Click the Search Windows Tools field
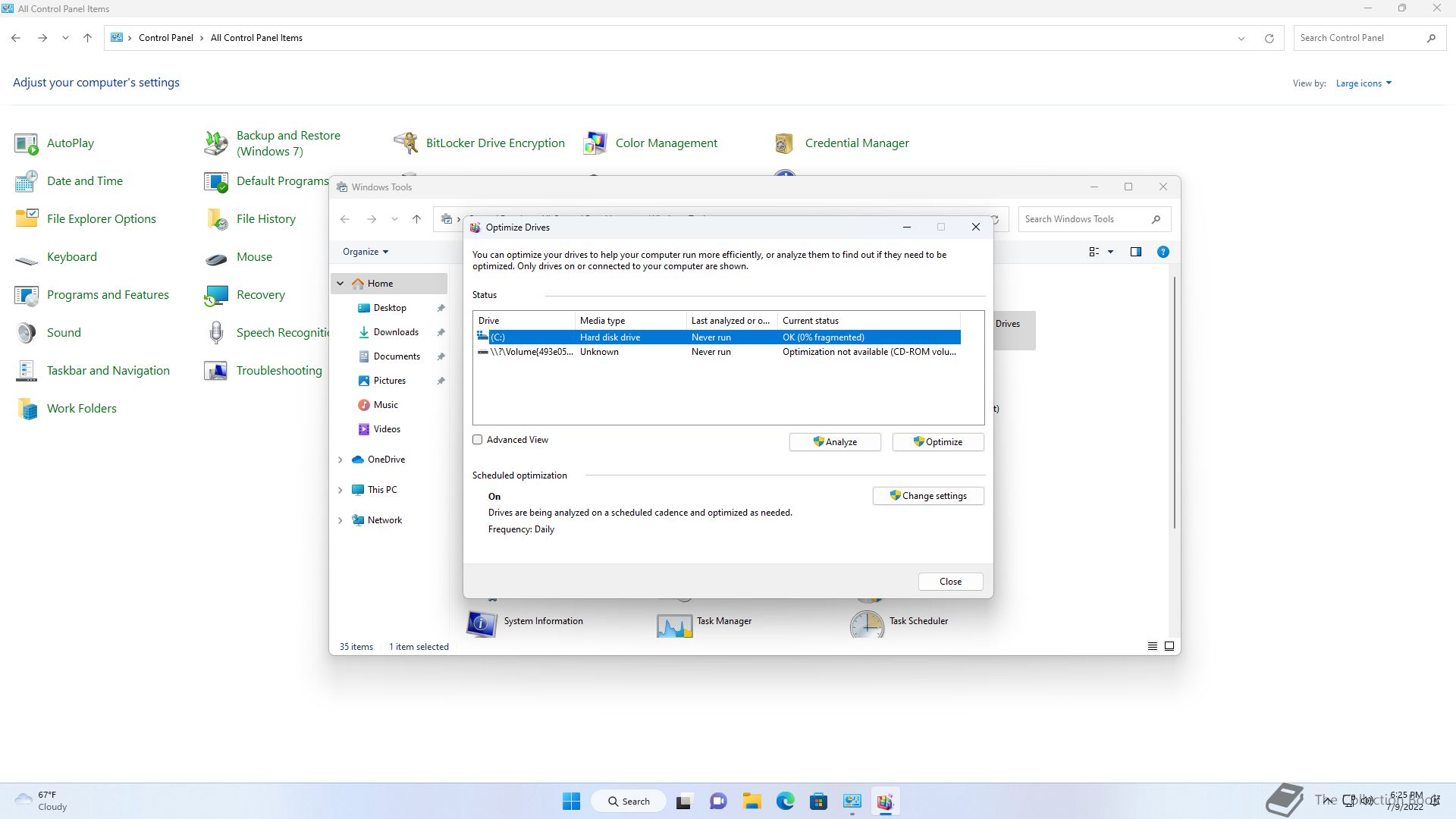This screenshot has height=819, width=1456. point(1094,219)
